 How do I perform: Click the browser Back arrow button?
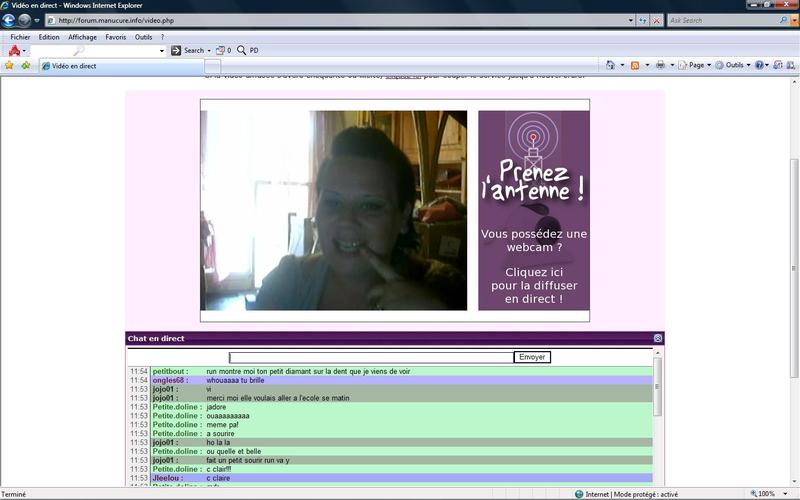(10, 20)
